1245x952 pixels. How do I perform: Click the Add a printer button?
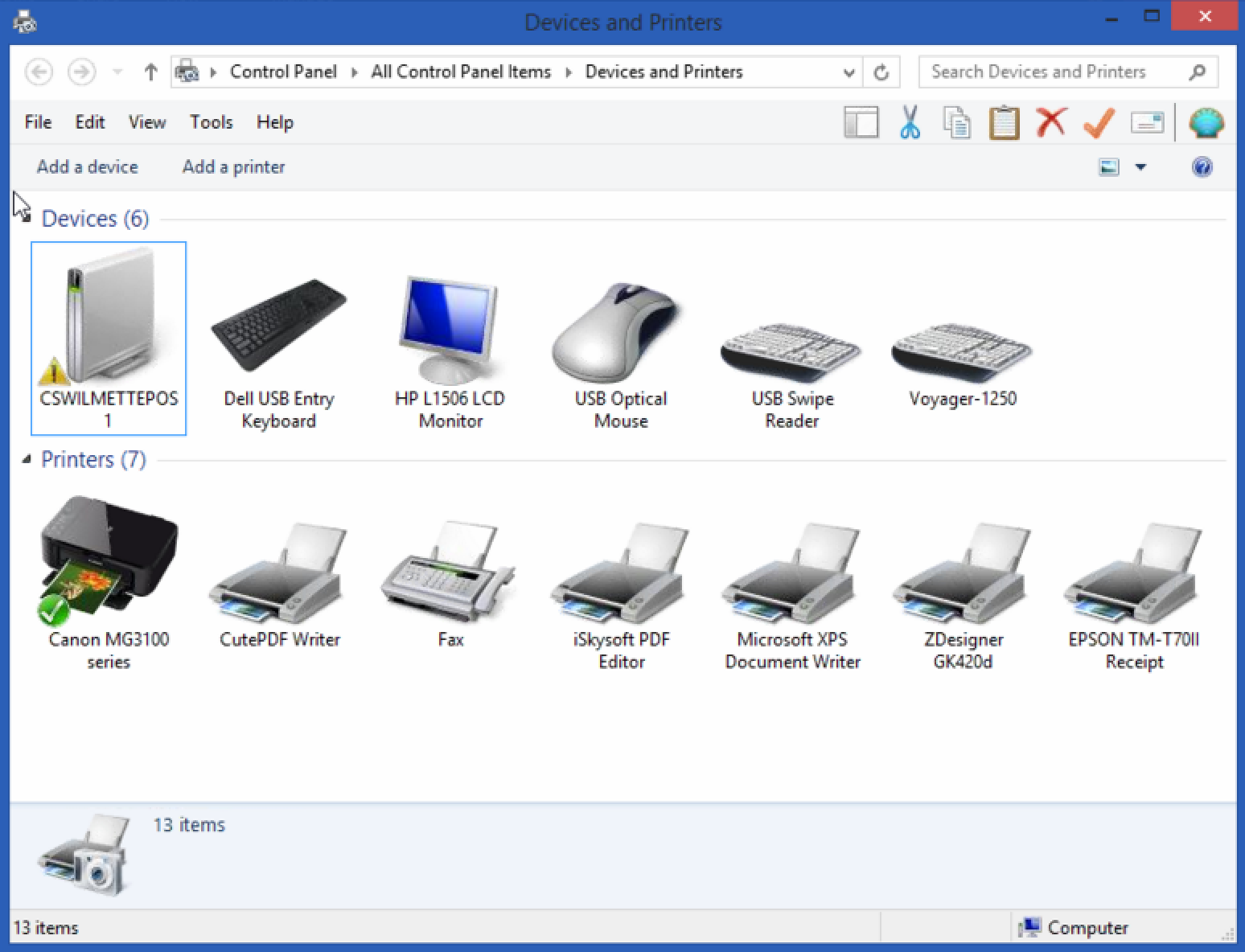[x=233, y=166]
